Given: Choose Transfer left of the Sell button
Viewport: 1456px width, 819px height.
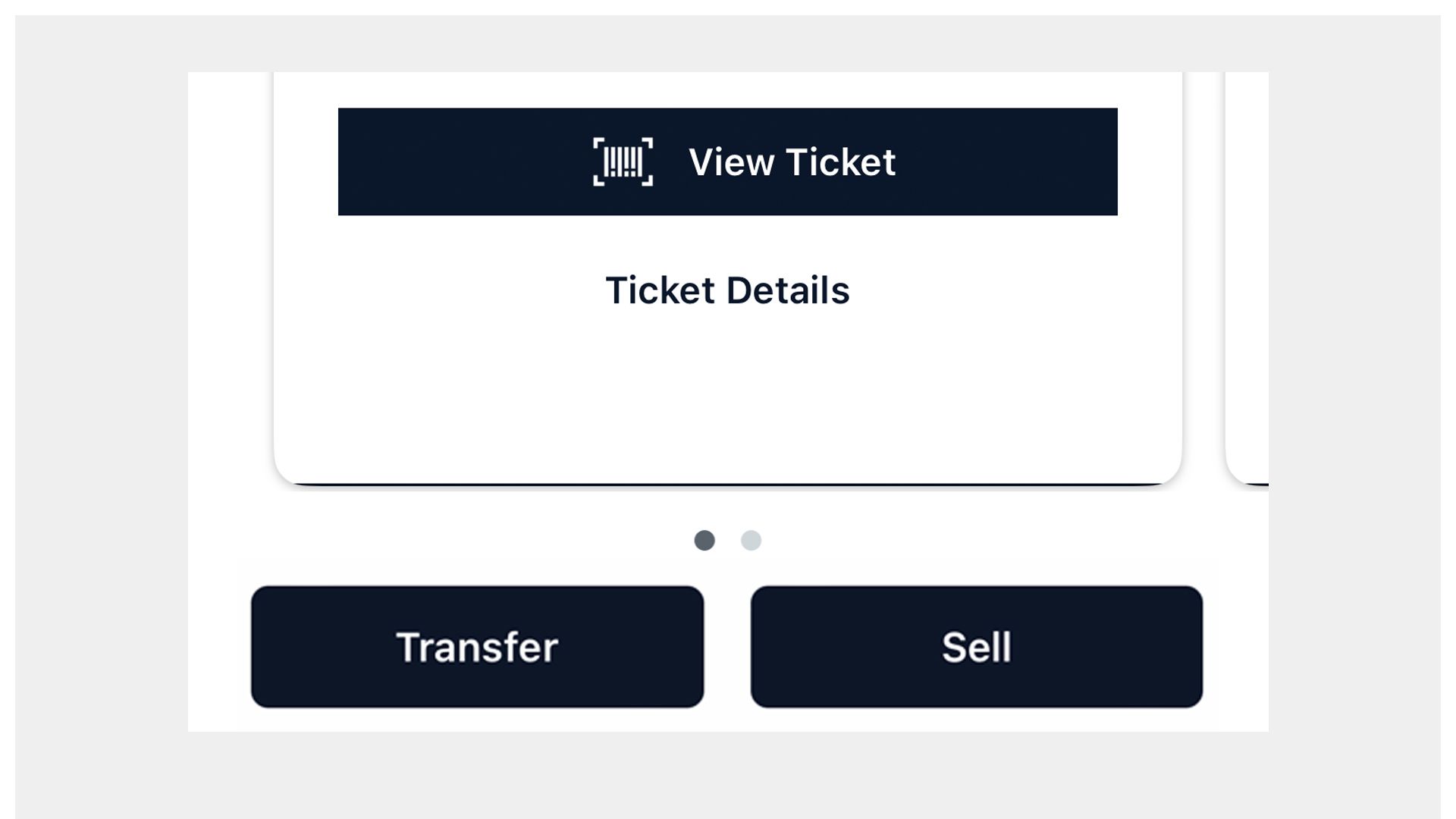Looking at the screenshot, I should [477, 647].
